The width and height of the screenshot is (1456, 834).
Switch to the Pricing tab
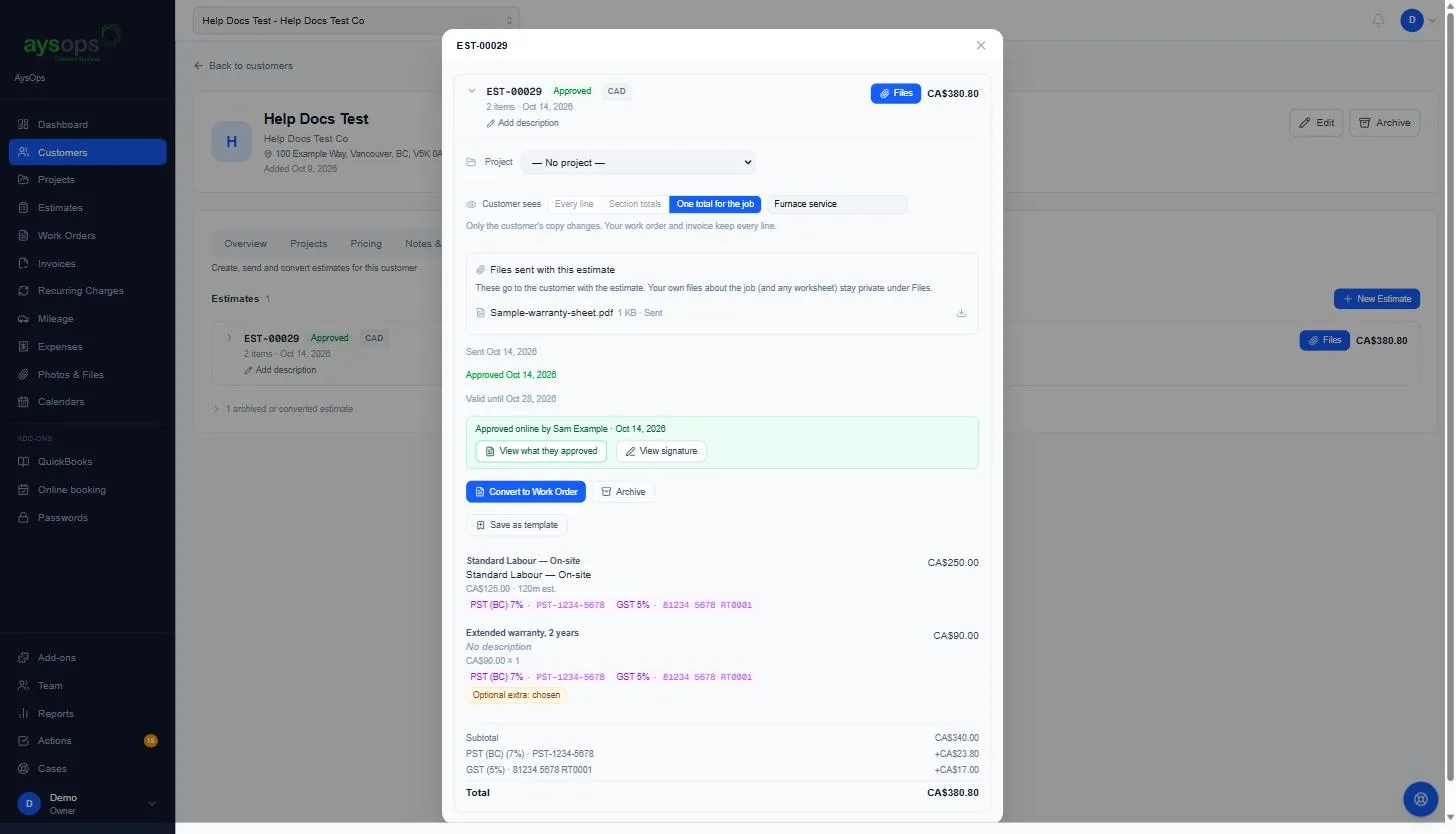[366, 244]
